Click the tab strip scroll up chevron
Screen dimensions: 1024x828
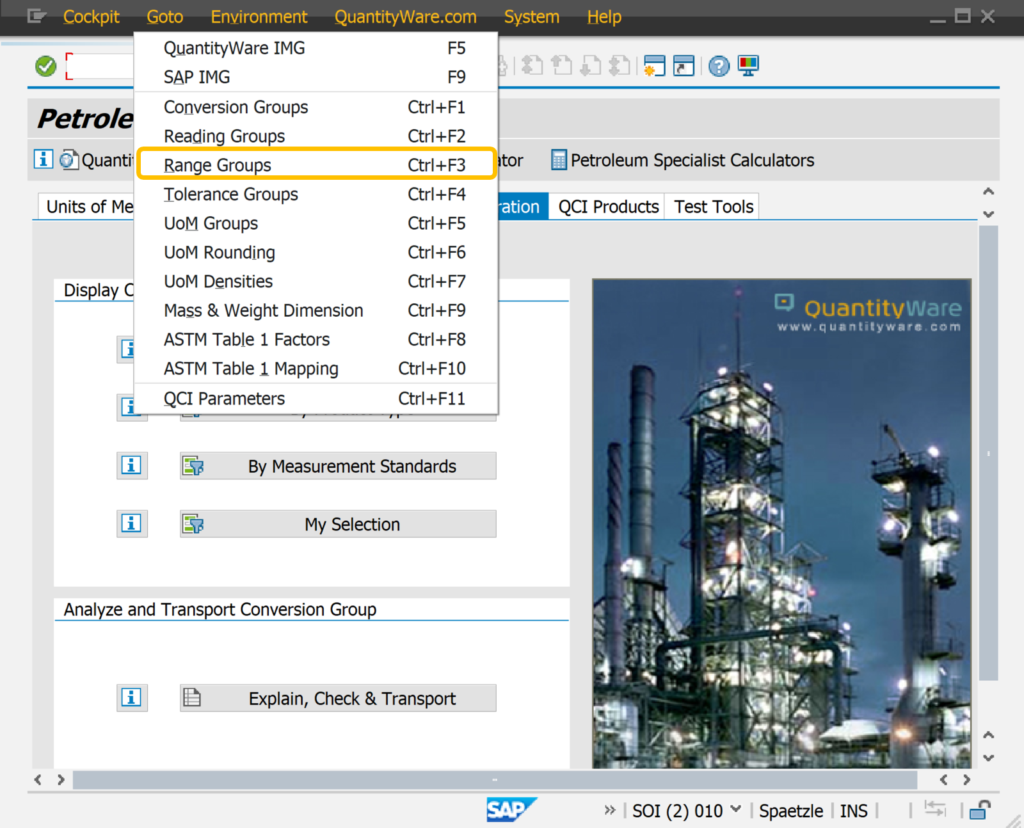pos(989,192)
